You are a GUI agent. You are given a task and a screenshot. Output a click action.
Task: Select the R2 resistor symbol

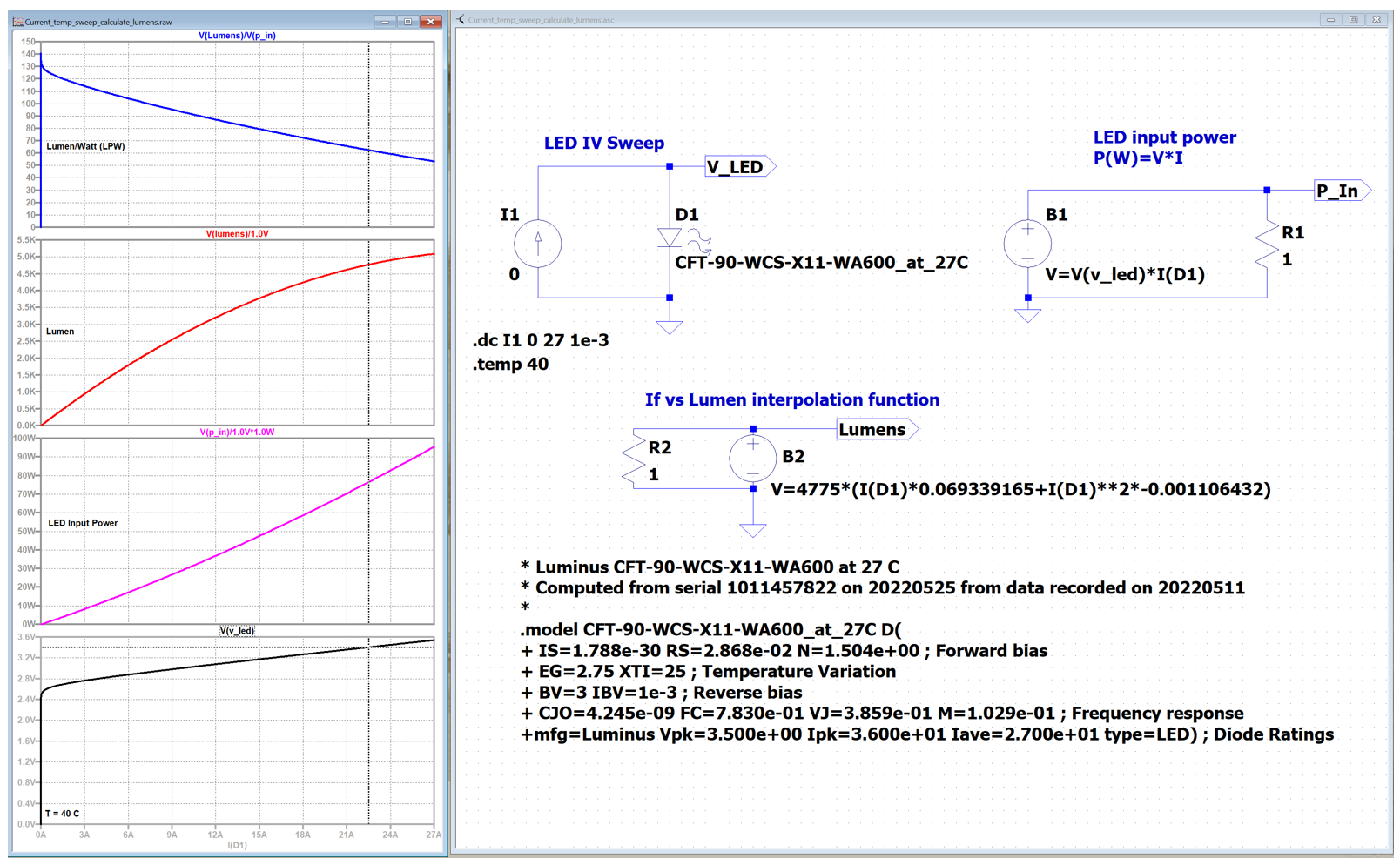point(633,460)
